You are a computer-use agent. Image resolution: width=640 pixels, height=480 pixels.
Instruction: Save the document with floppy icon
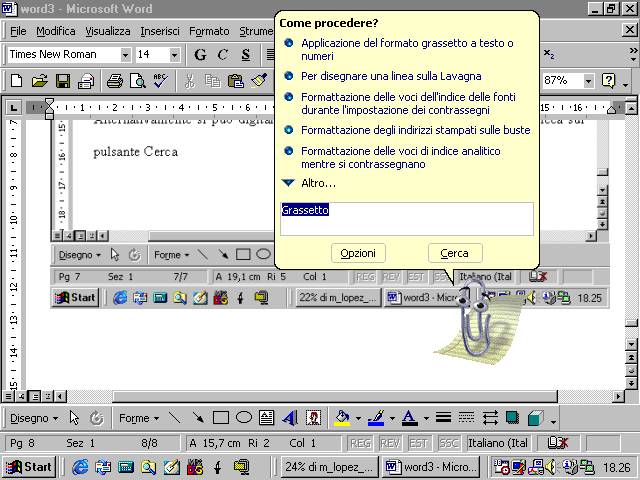click(x=62, y=80)
